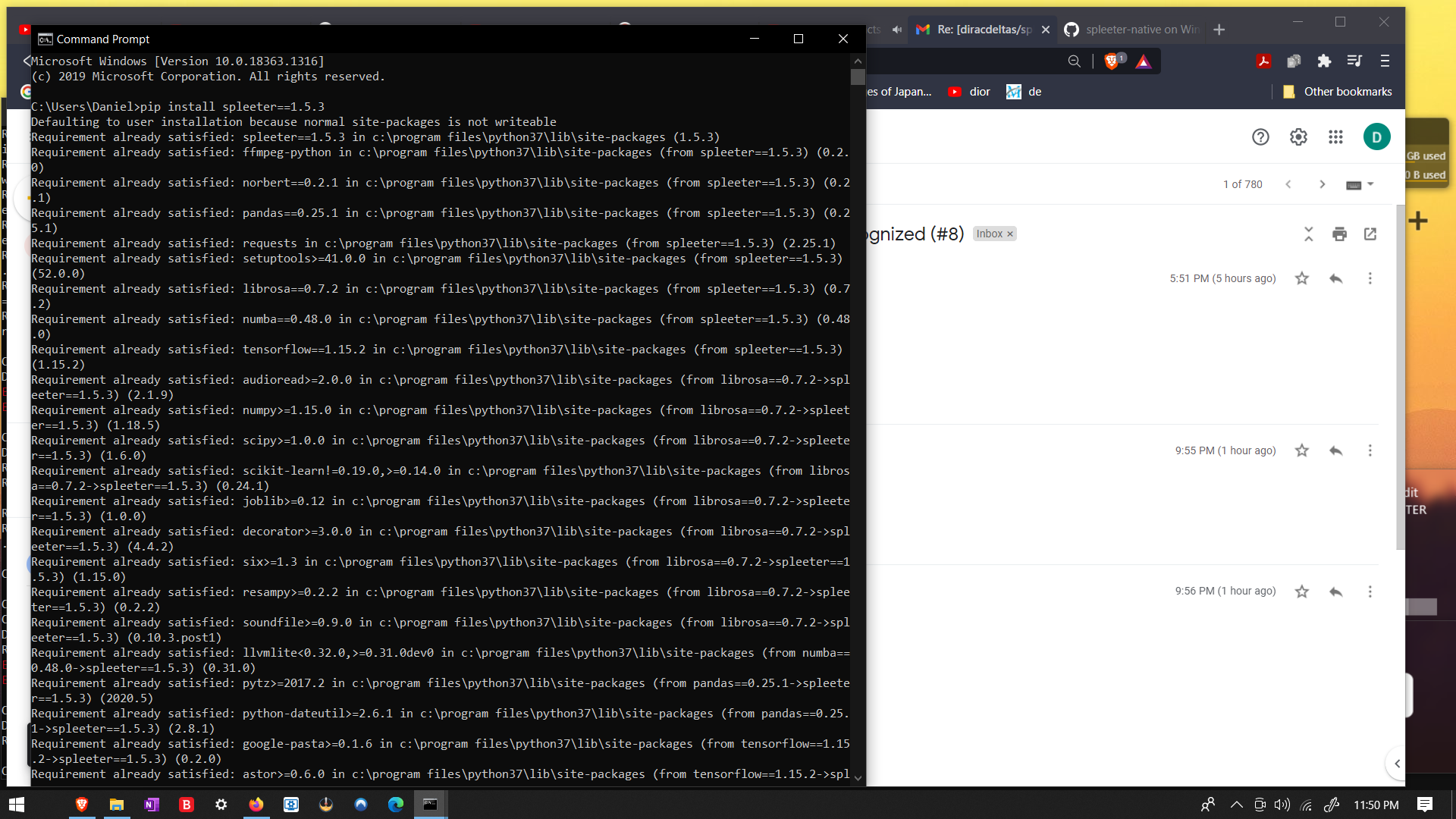Click the Adobe Acrobat extension icon
This screenshot has width=1456, height=819.
coord(1263,61)
